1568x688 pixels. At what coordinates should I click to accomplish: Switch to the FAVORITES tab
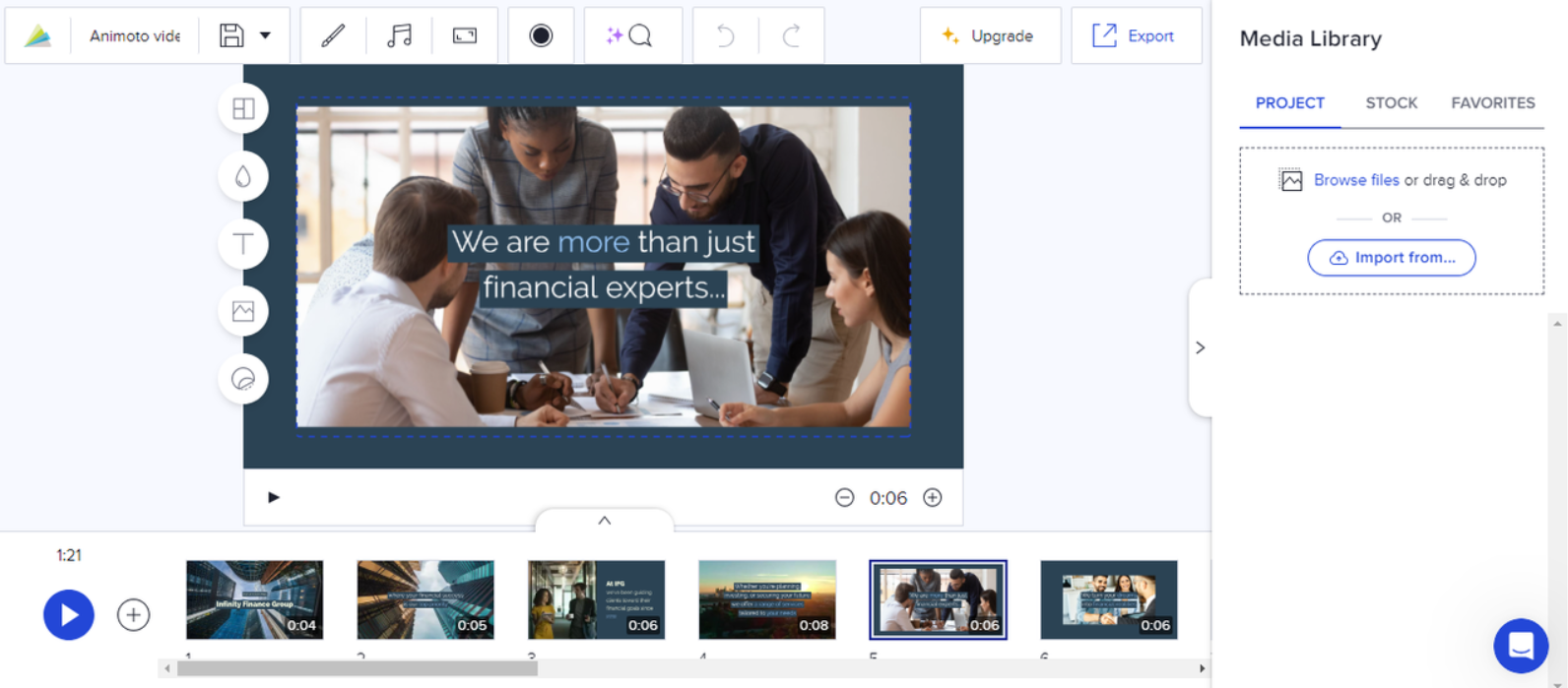click(1492, 103)
